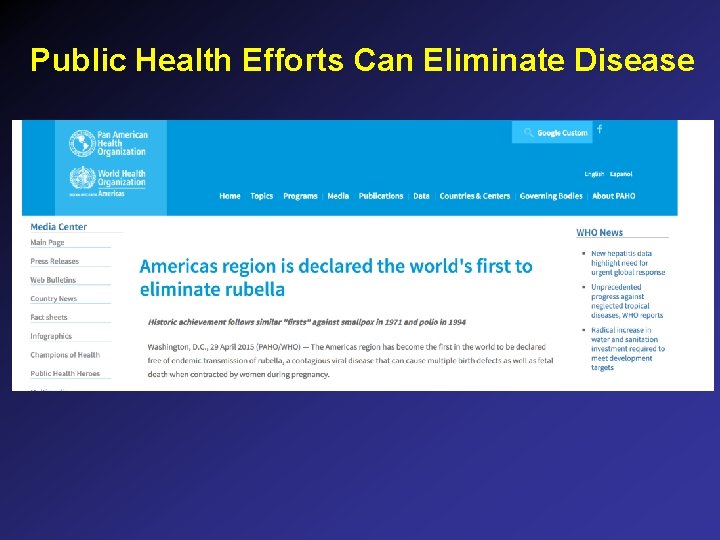Click the Google Custom search field
Screen dimensions: 720x540
point(552,133)
